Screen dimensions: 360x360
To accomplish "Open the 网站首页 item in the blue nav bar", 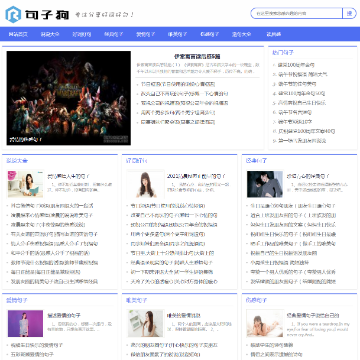I will click(18, 34).
